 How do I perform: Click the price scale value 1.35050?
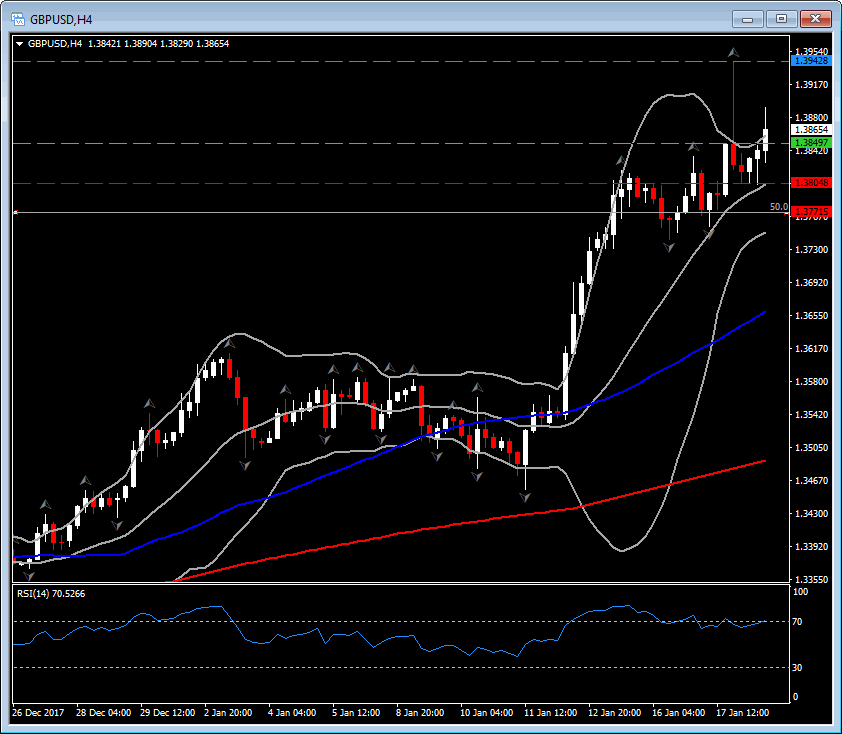(x=811, y=448)
